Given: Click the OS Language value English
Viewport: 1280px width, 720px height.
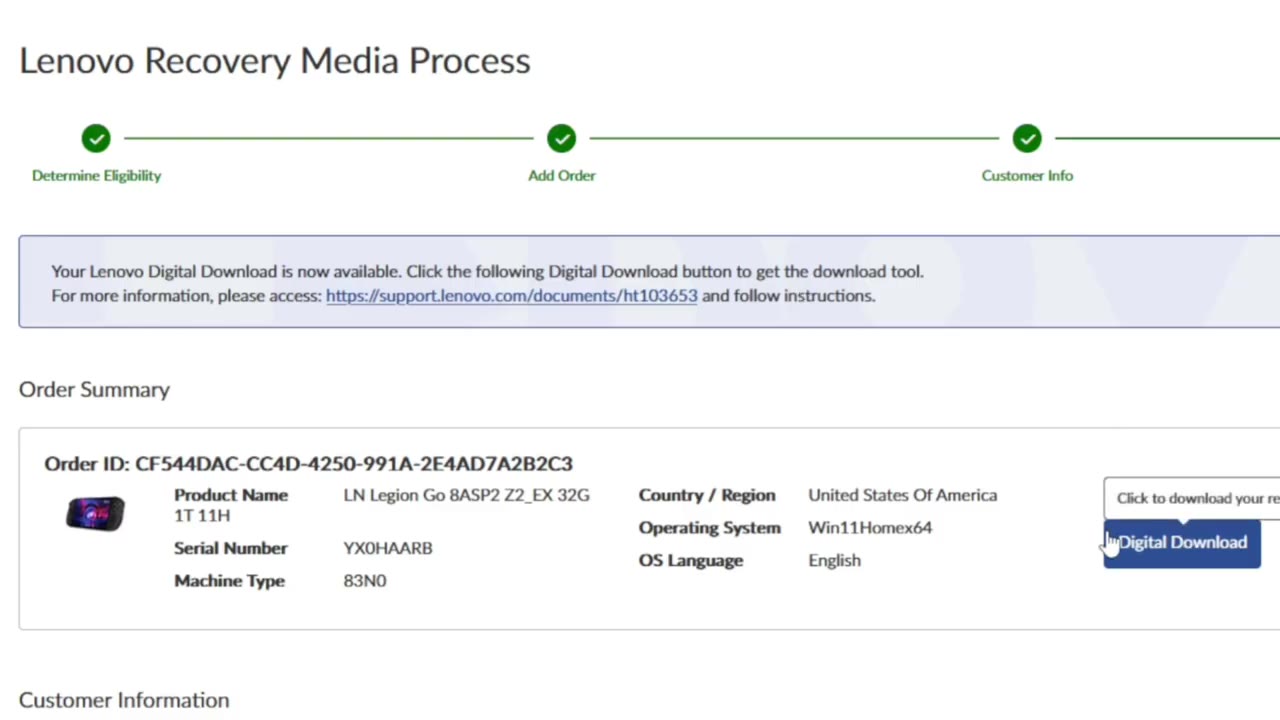Looking at the screenshot, I should click(x=834, y=561).
